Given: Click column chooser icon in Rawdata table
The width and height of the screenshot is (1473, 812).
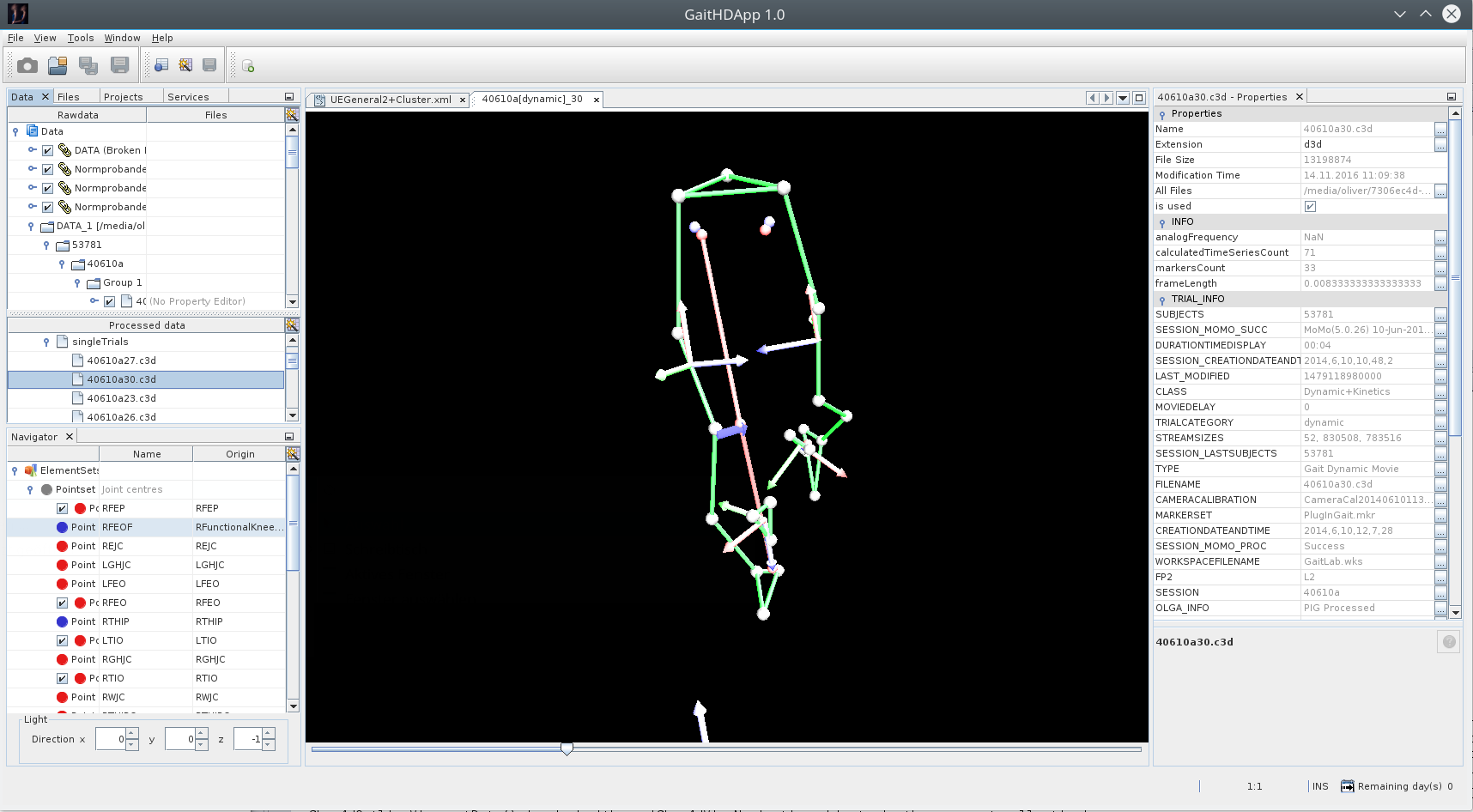Looking at the screenshot, I should 292,115.
